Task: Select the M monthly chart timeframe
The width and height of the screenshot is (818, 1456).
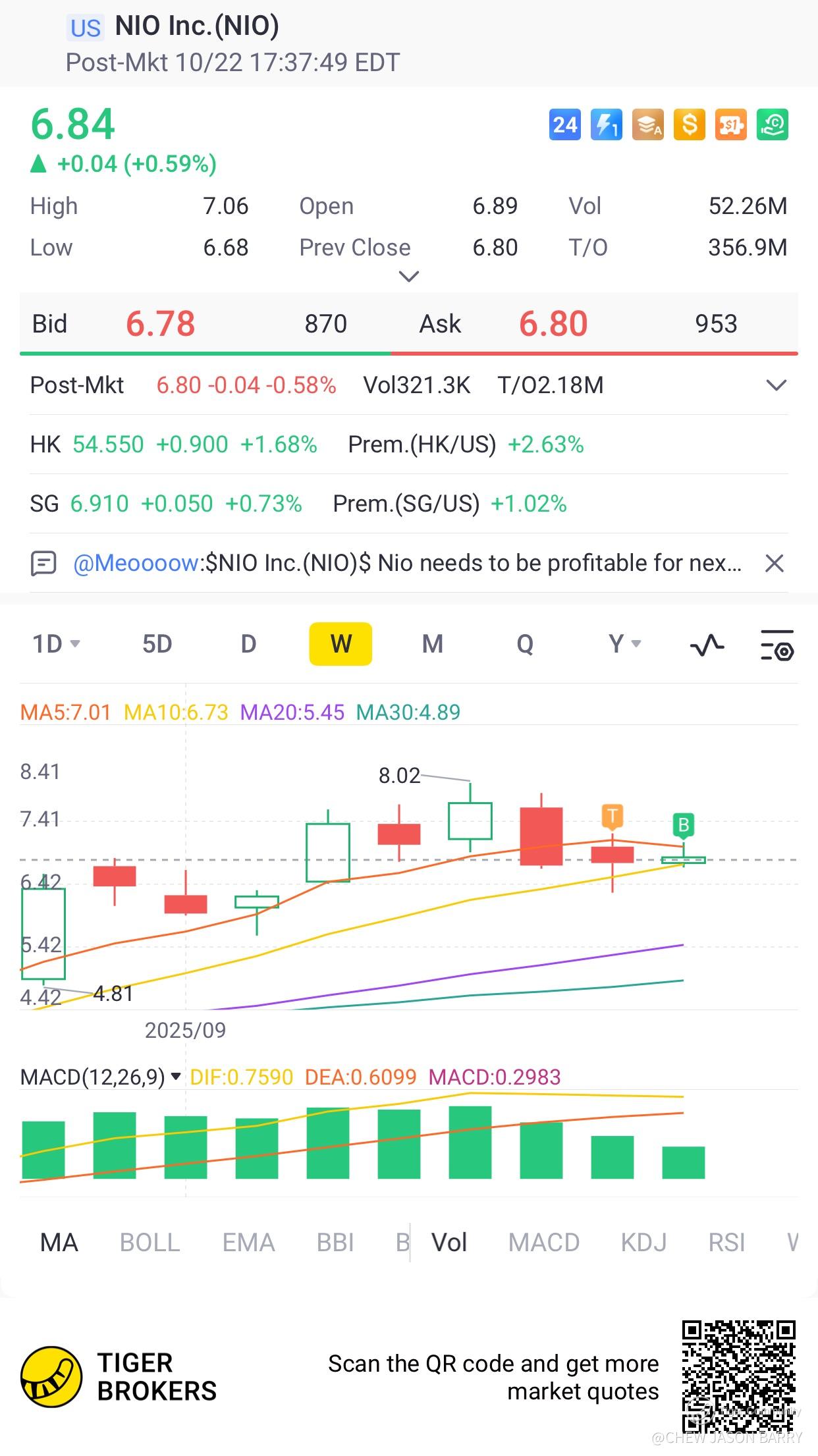Action: click(433, 644)
